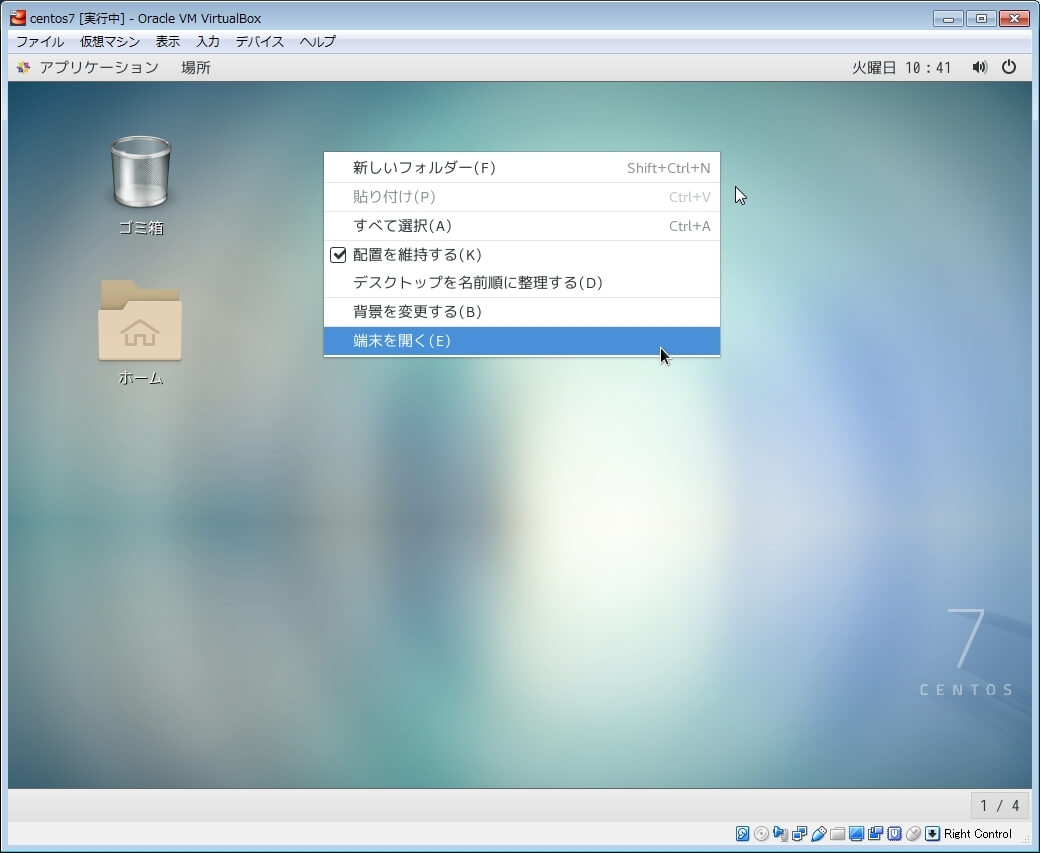Click the network adapter status icon
The width and height of the screenshot is (1040, 853).
(799, 833)
